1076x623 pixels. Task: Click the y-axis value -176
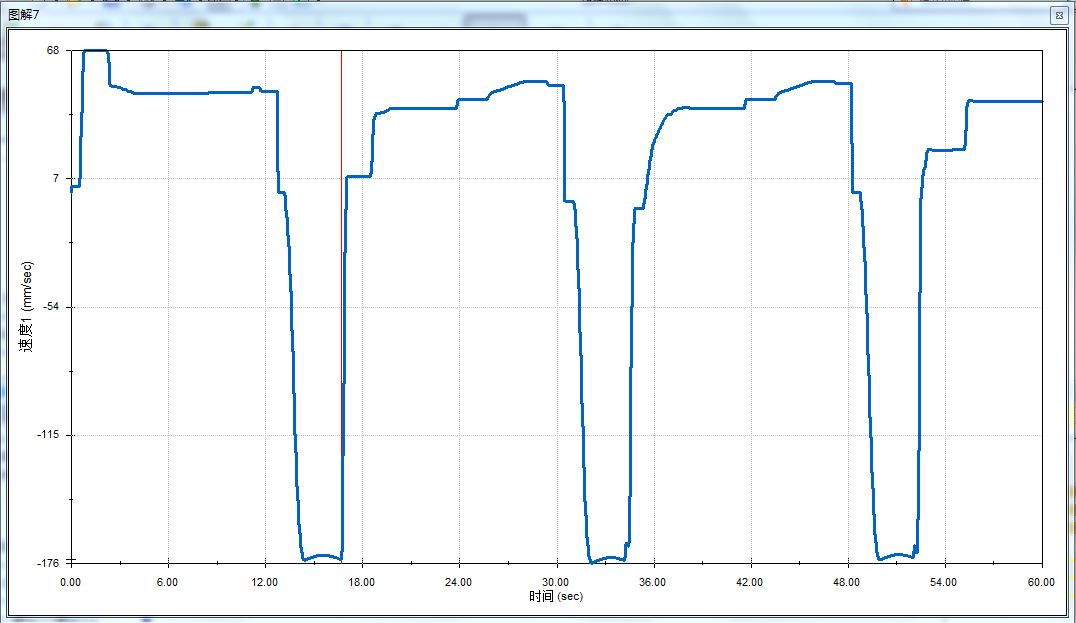(x=49, y=563)
